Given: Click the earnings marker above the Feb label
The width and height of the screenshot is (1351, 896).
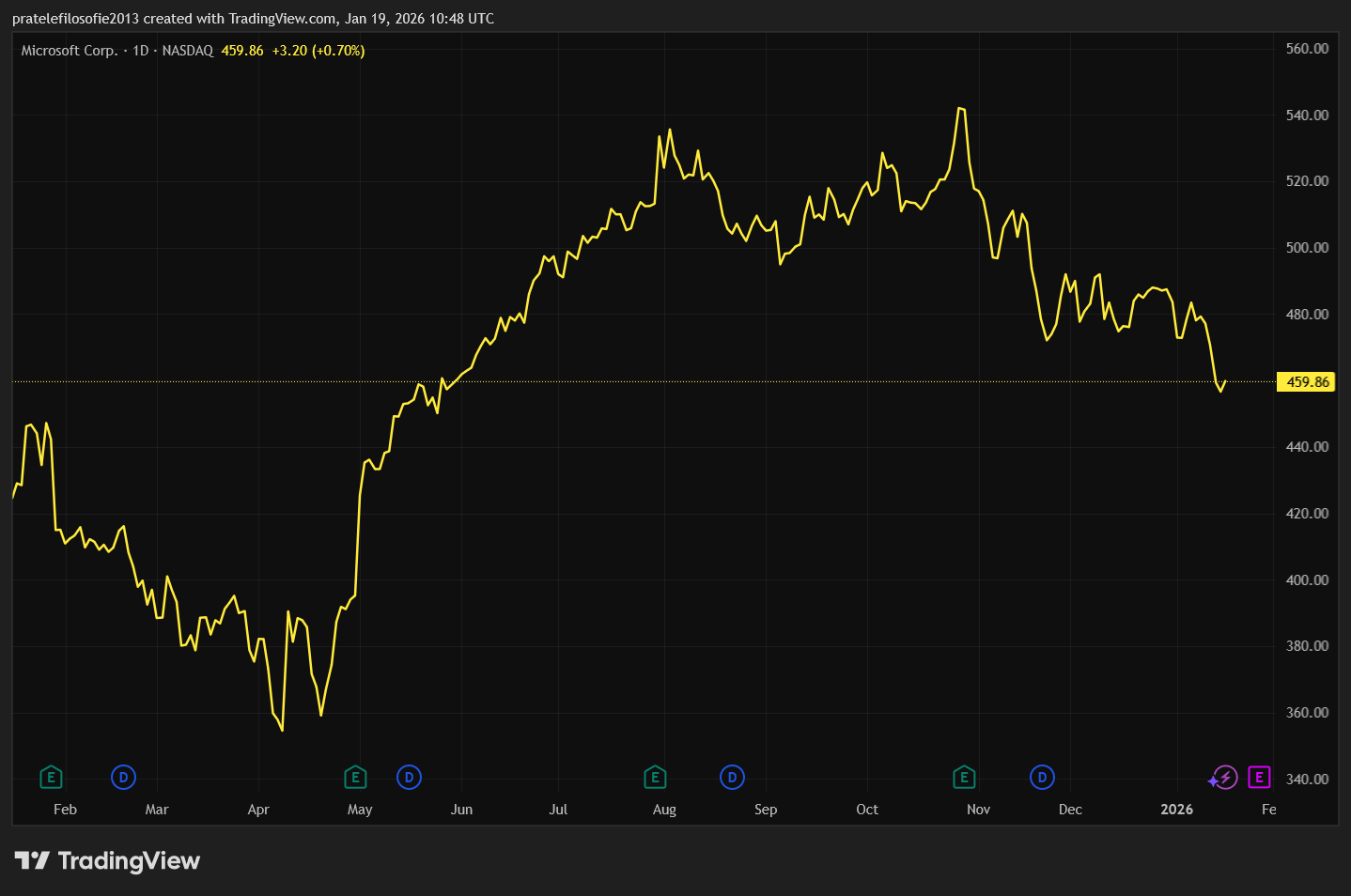Looking at the screenshot, I should (52, 778).
